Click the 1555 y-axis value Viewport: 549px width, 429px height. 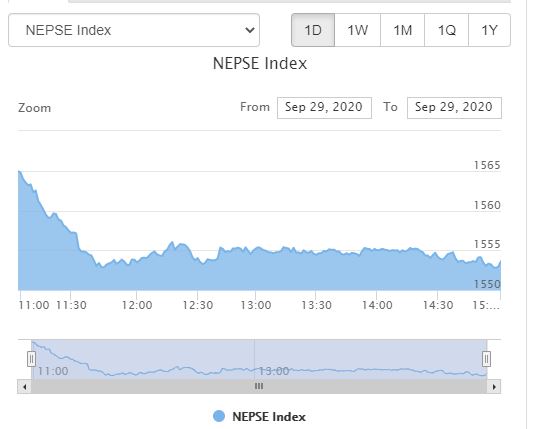(x=487, y=244)
